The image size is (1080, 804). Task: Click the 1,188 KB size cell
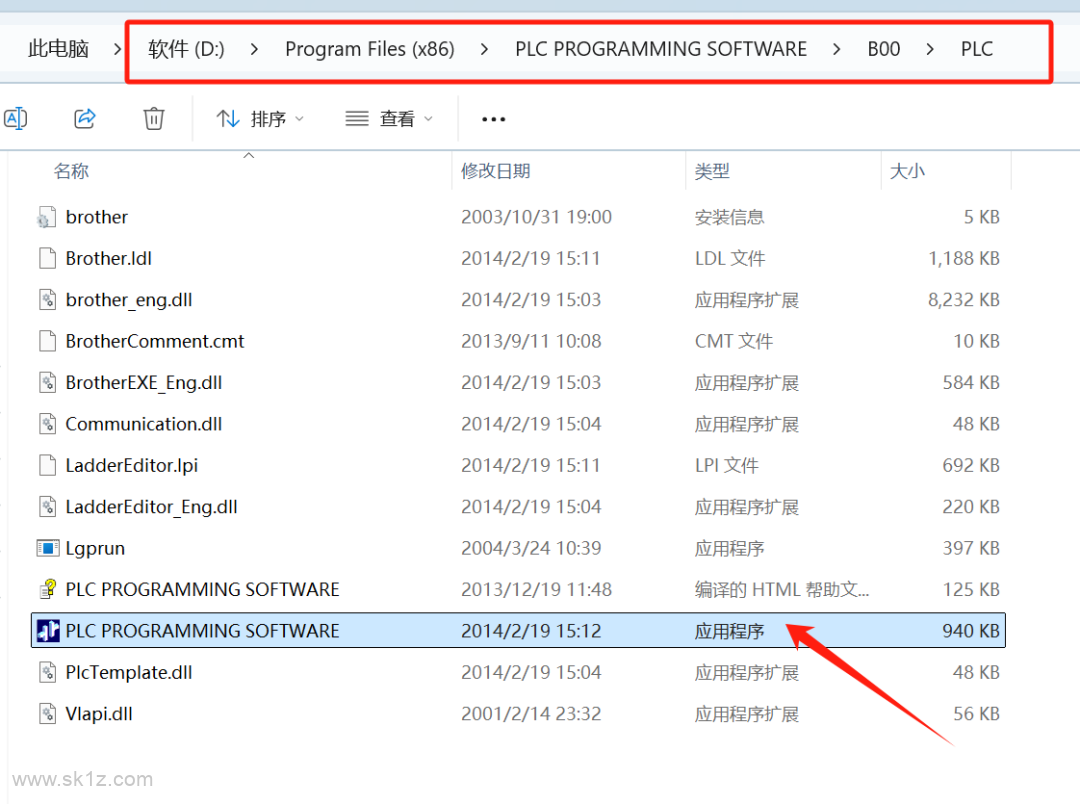pos(964,258)
